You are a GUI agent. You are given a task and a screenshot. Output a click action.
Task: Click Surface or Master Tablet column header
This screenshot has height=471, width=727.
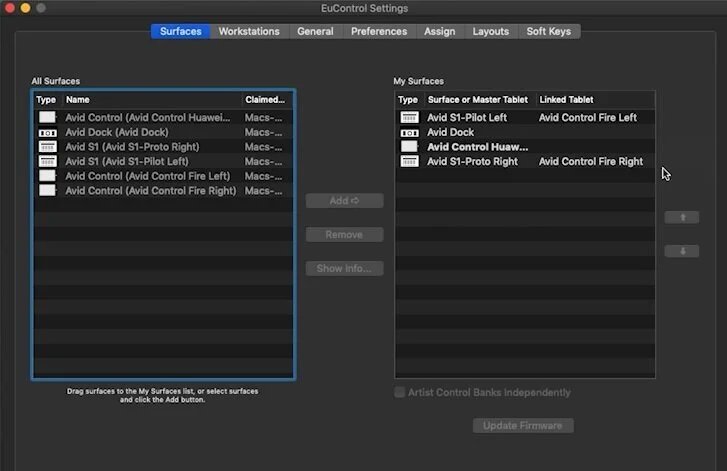tap(478, 100)
